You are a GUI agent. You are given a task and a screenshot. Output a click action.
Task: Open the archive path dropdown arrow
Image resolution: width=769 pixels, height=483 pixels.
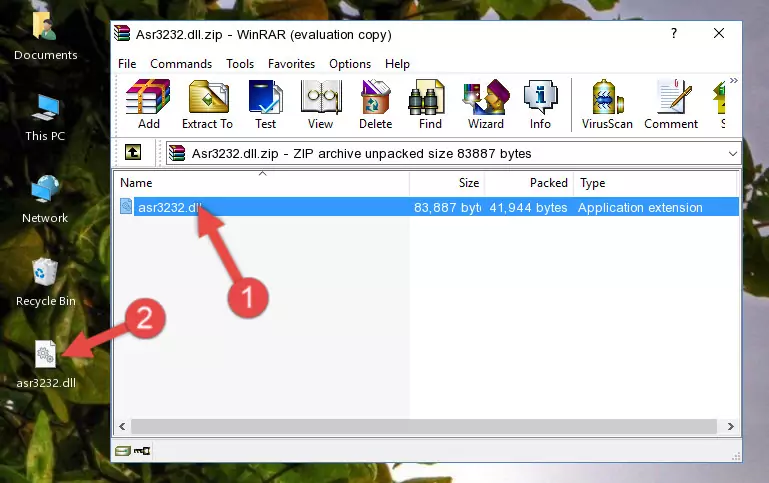(x=733, y=153)
